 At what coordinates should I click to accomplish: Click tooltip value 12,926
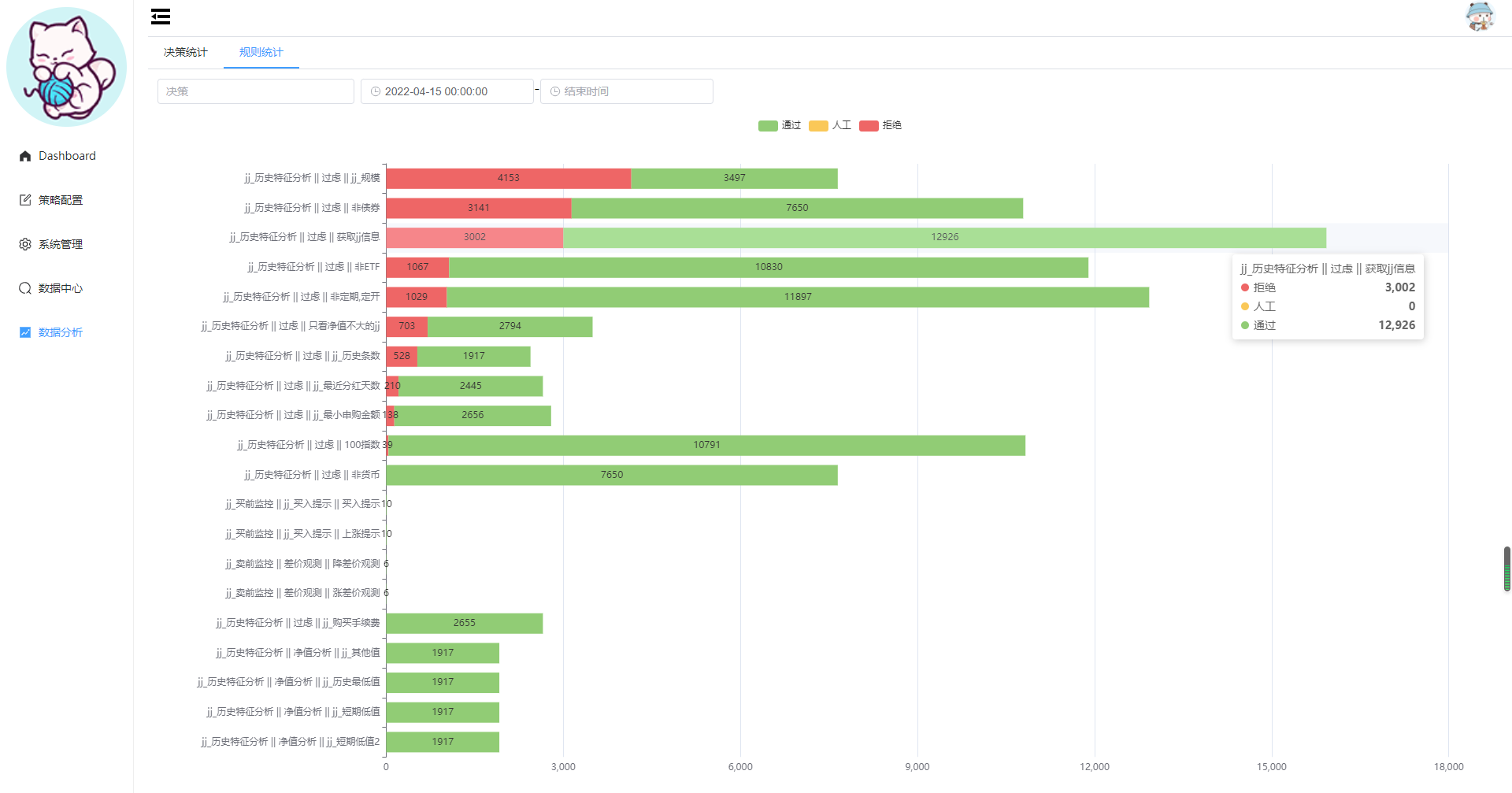coord(1396,325)
